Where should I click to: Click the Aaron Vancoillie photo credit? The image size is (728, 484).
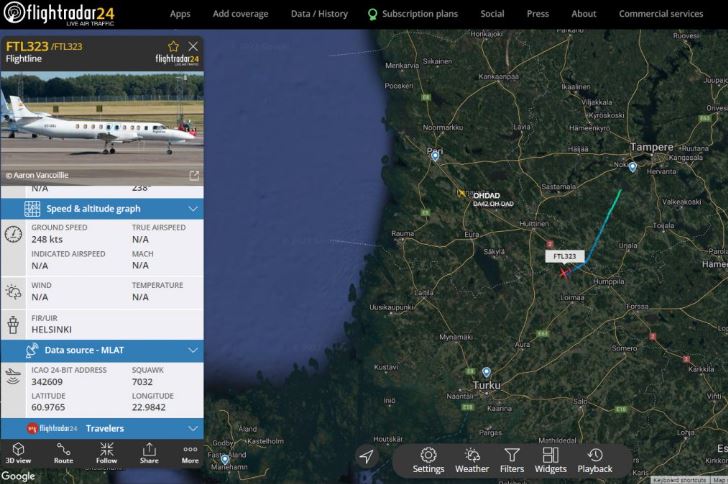37,175
